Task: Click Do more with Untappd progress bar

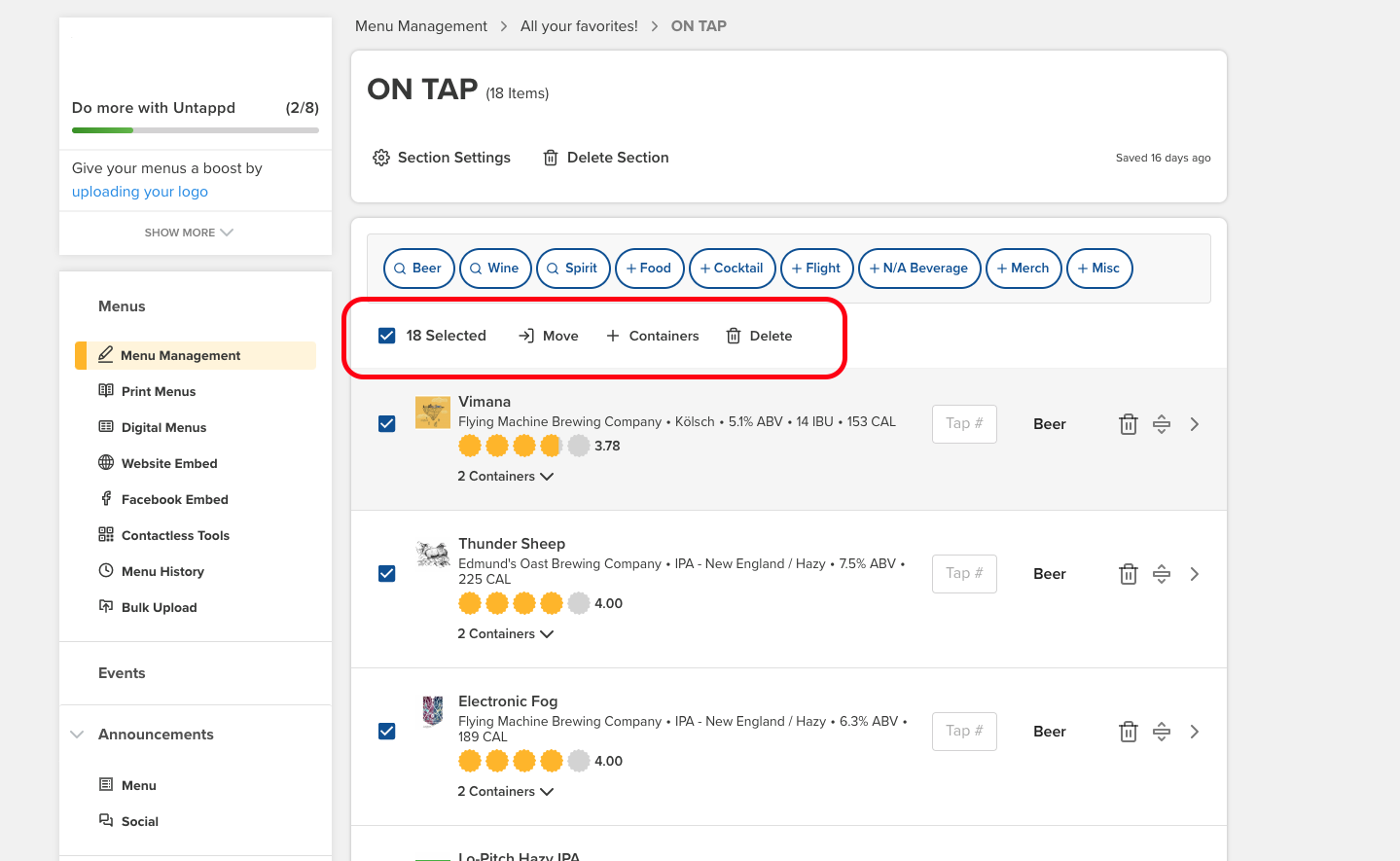Action: point(196,130)
